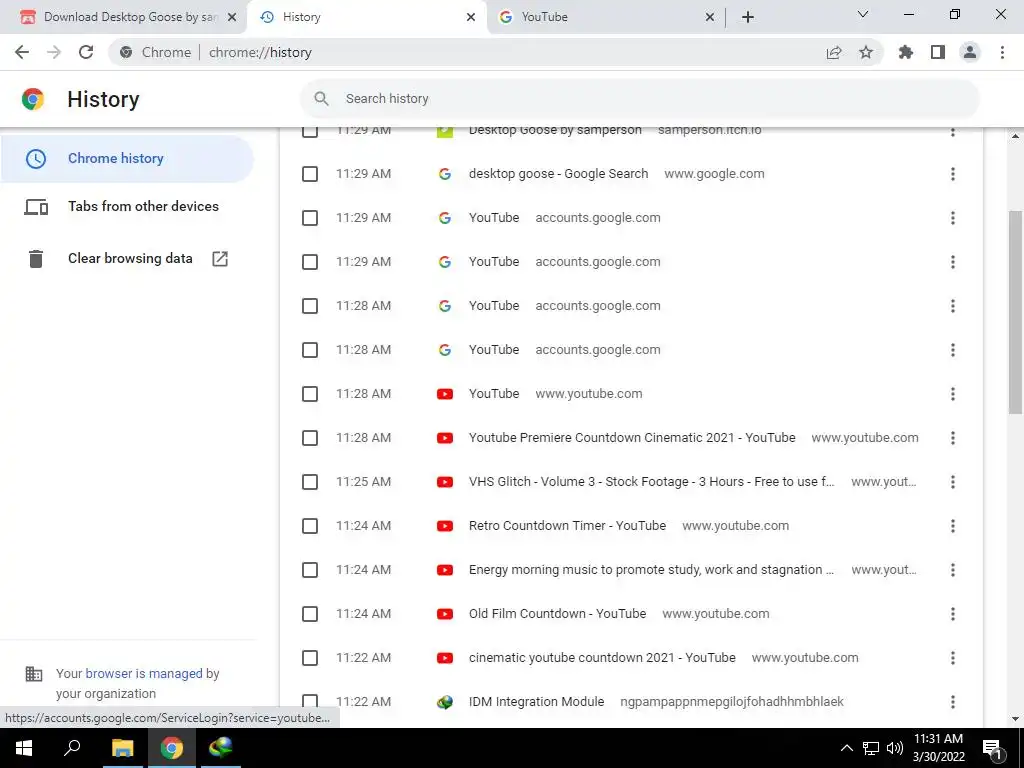Show hidden system tray icons
1024x768 pixels.
pyautogui.click(x=846, y=748)
